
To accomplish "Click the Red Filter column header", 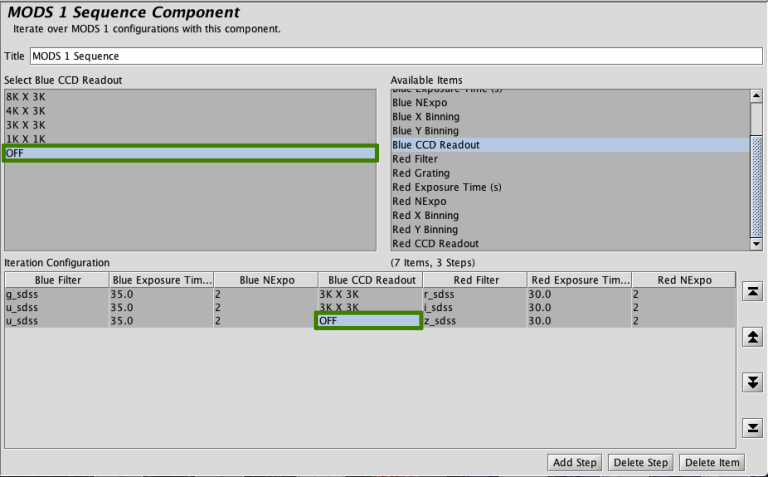I will pos(476,280).
